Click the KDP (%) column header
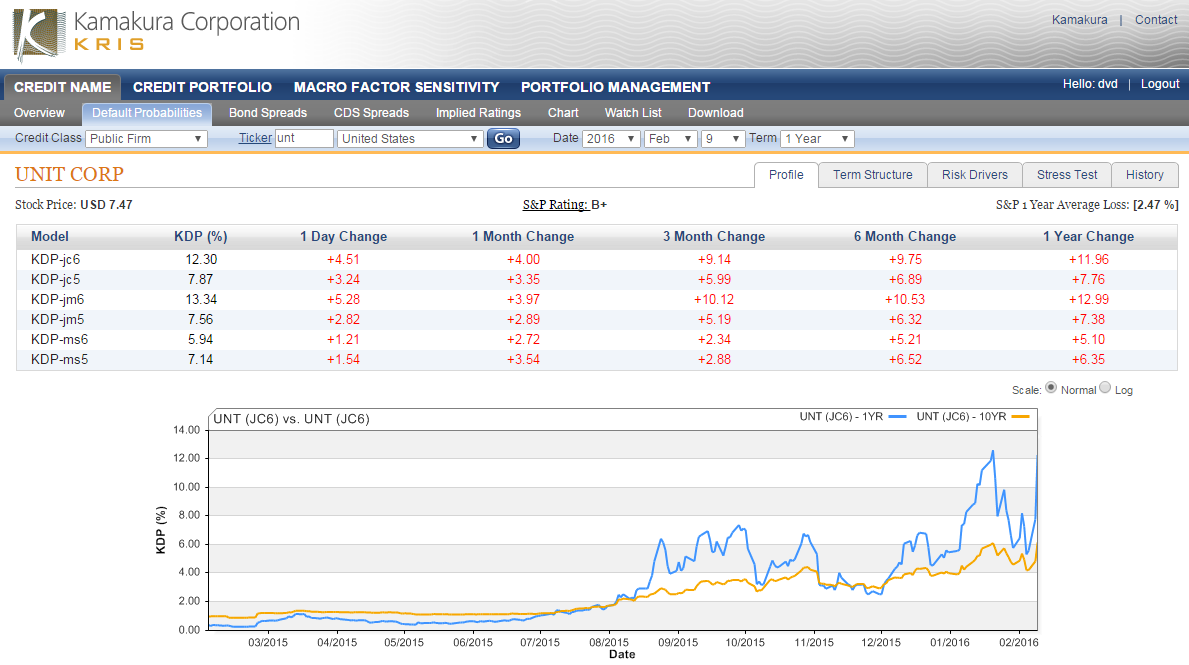 click(201, 237)
